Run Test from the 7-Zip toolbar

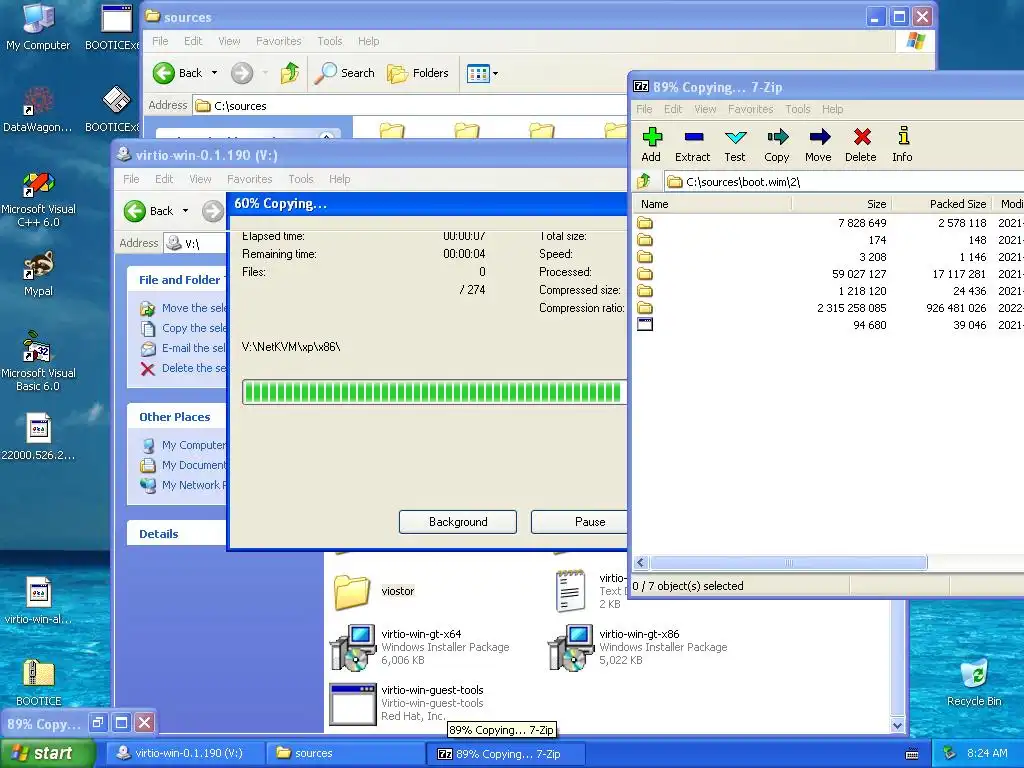point(735,144)
